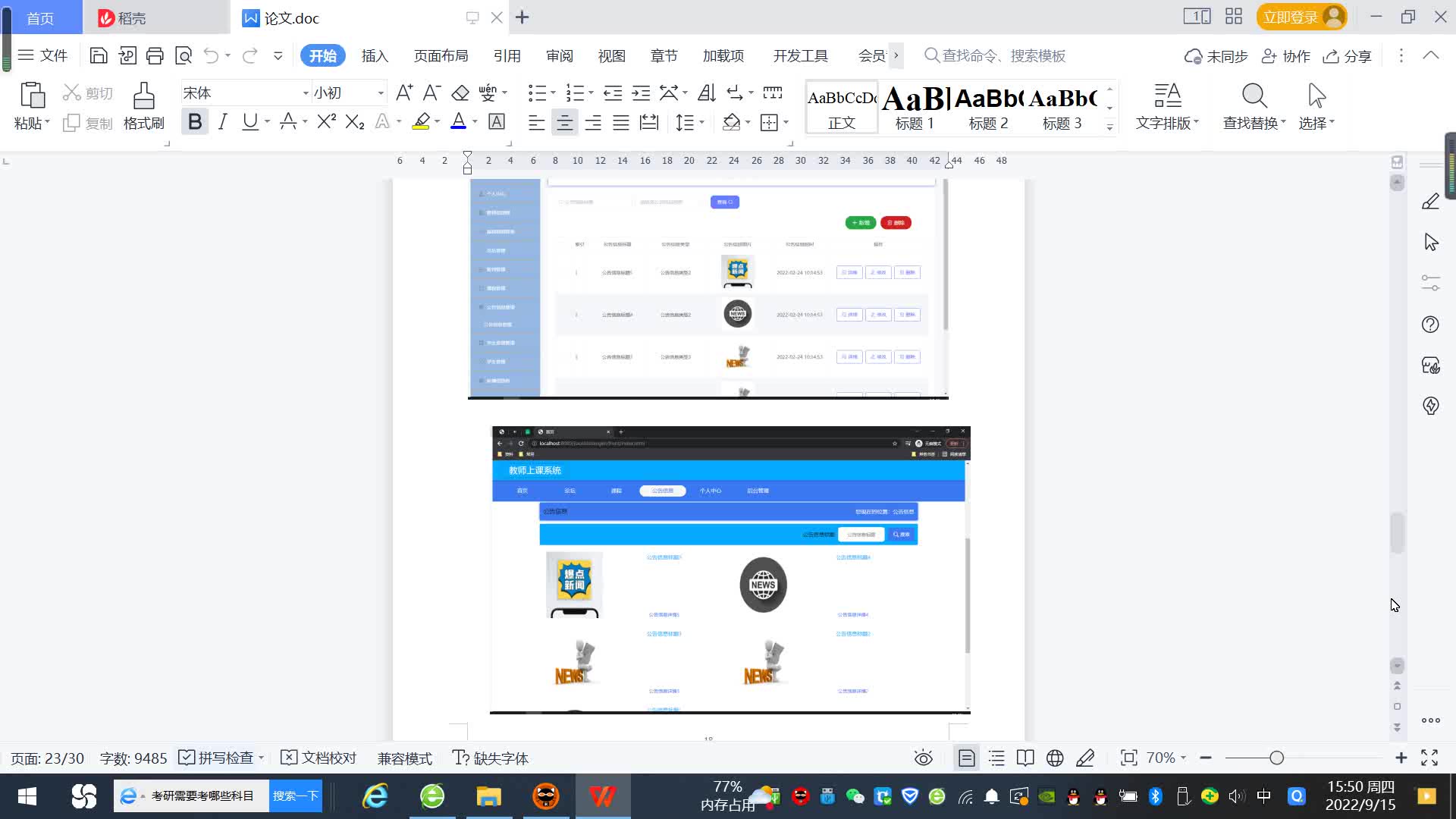This screenshot has width=1456, height=819.
Task: Open the line spacing dropdown
Action: (x=701, y=121)
